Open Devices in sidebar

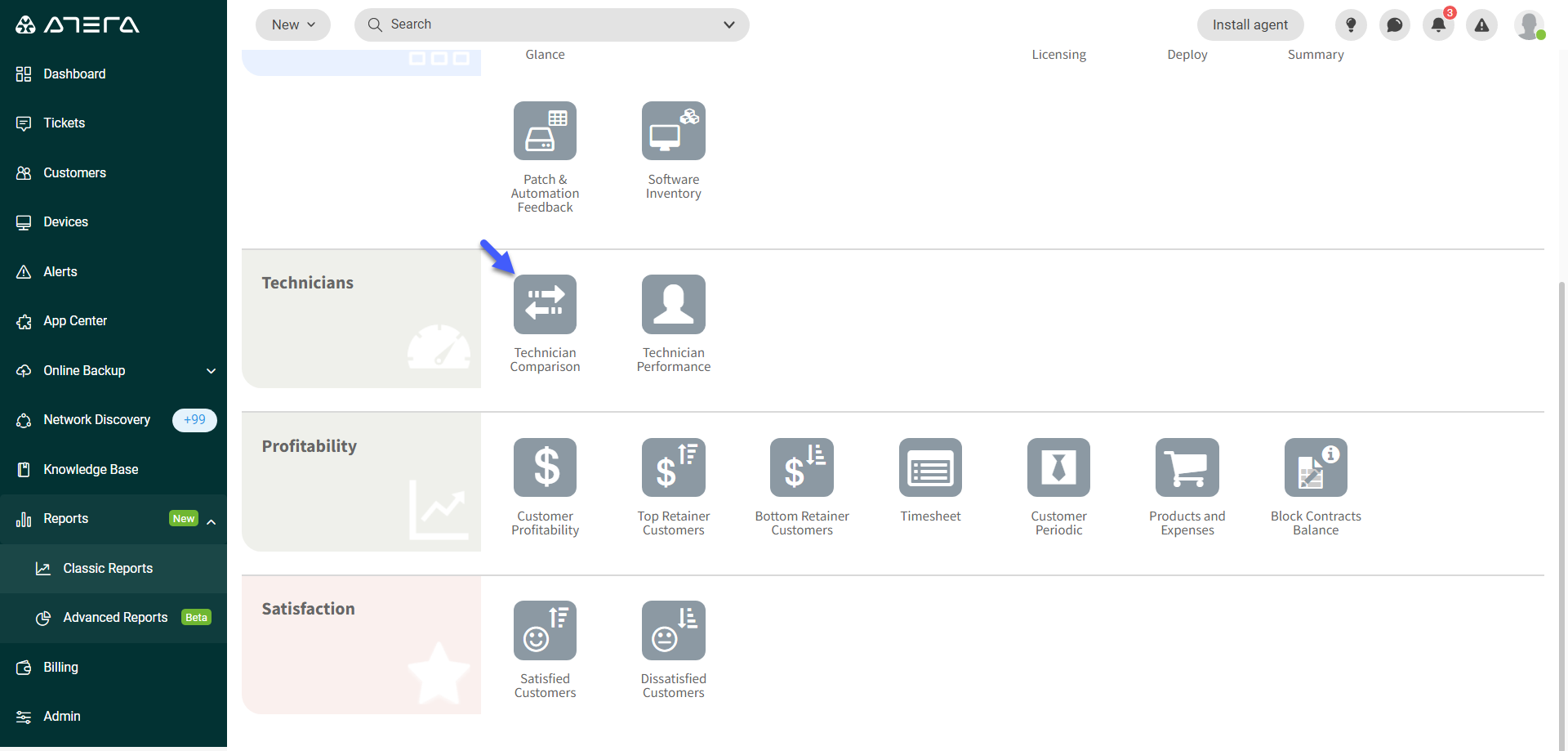(x=114, y=222)
